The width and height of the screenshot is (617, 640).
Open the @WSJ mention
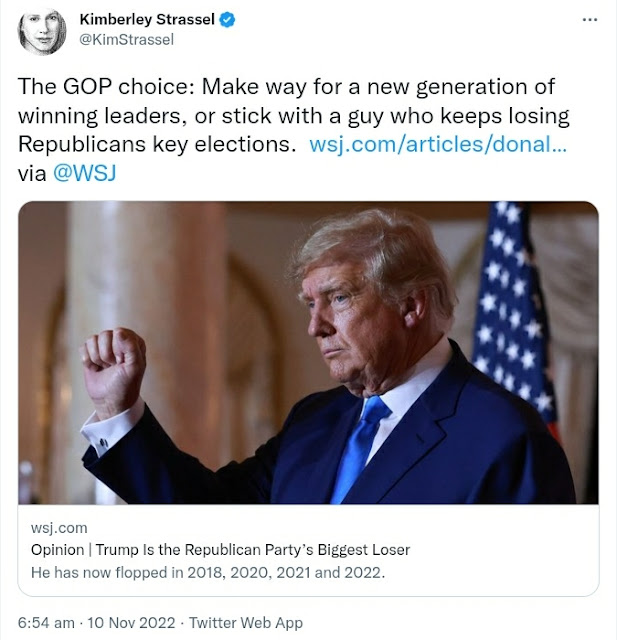coord(84,173)
